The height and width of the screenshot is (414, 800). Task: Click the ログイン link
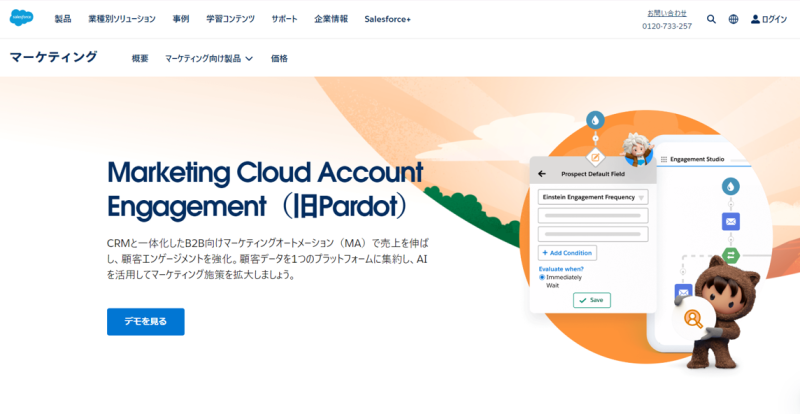click(774, 19)
